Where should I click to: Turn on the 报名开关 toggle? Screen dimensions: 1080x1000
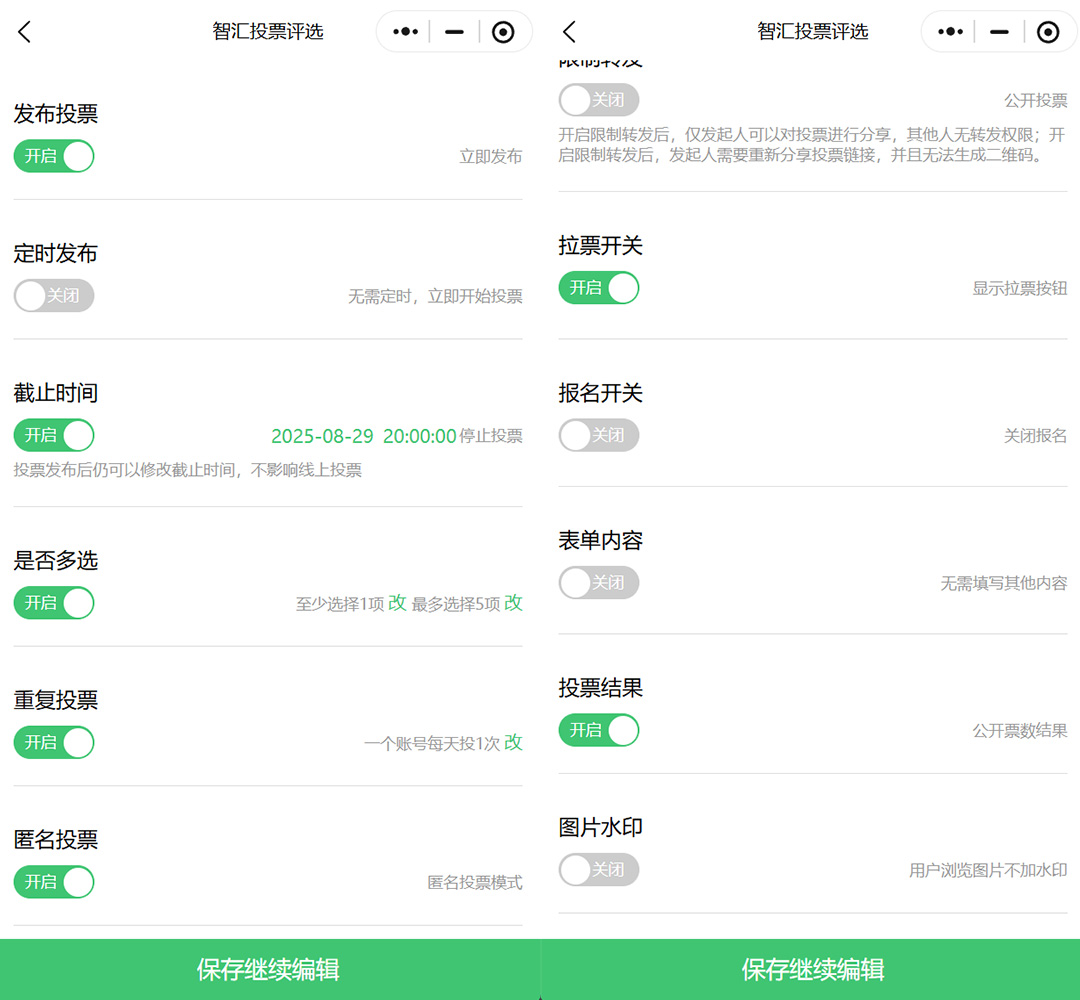pos(598,435)
